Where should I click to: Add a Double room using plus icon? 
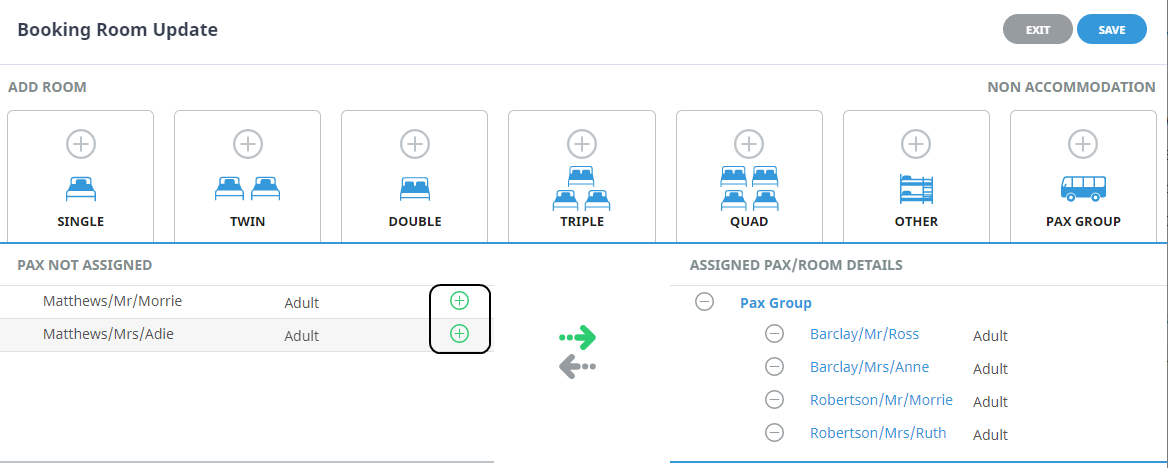point(415,144)
